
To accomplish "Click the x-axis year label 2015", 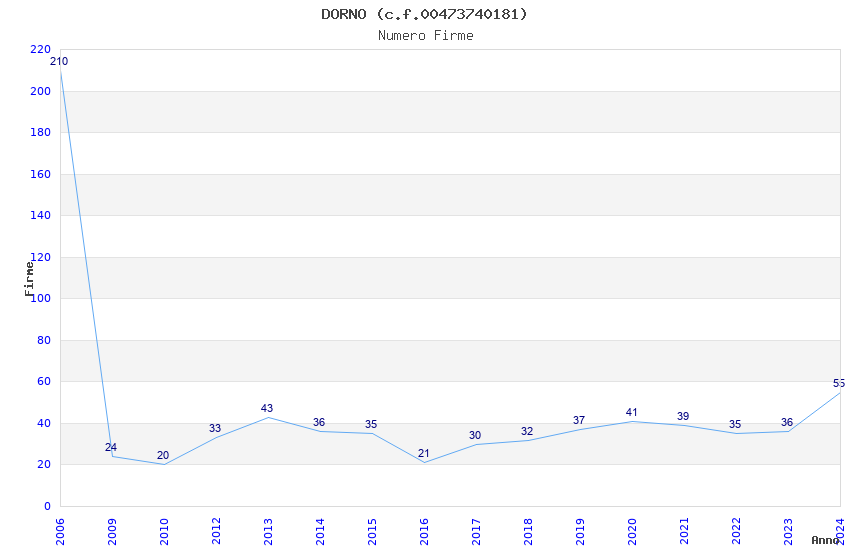I will click(x=372, y=532).
